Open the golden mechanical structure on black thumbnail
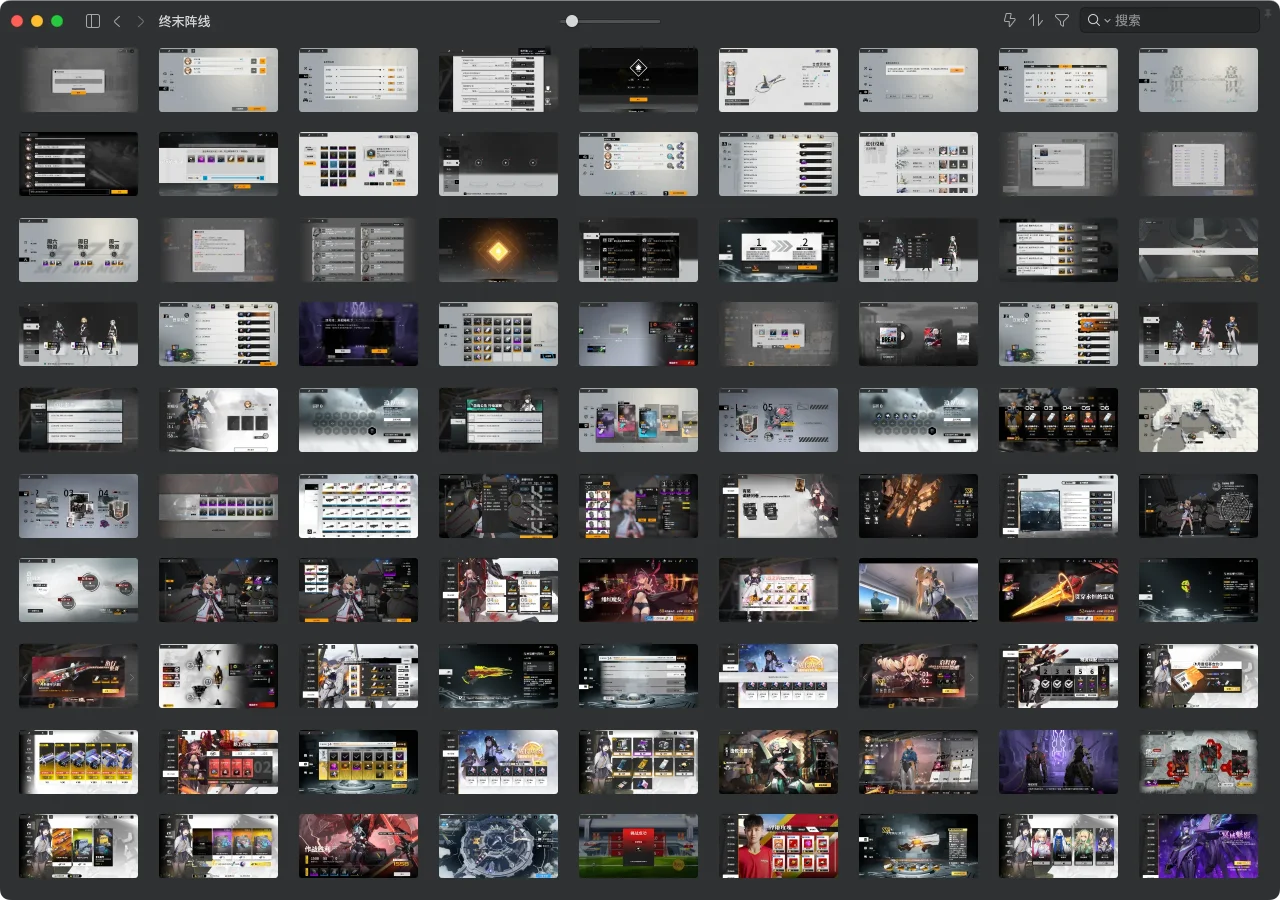 918,505
